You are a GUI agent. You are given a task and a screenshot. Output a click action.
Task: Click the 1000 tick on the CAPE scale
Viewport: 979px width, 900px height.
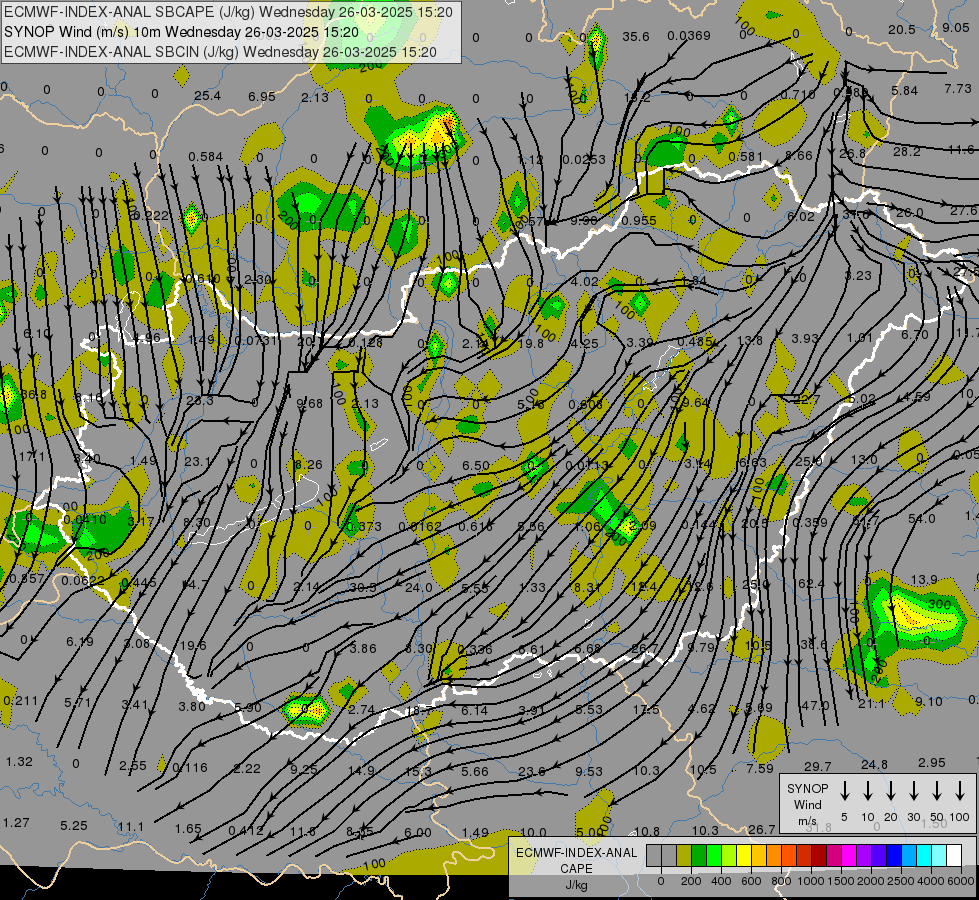click(x=810, y=881)
